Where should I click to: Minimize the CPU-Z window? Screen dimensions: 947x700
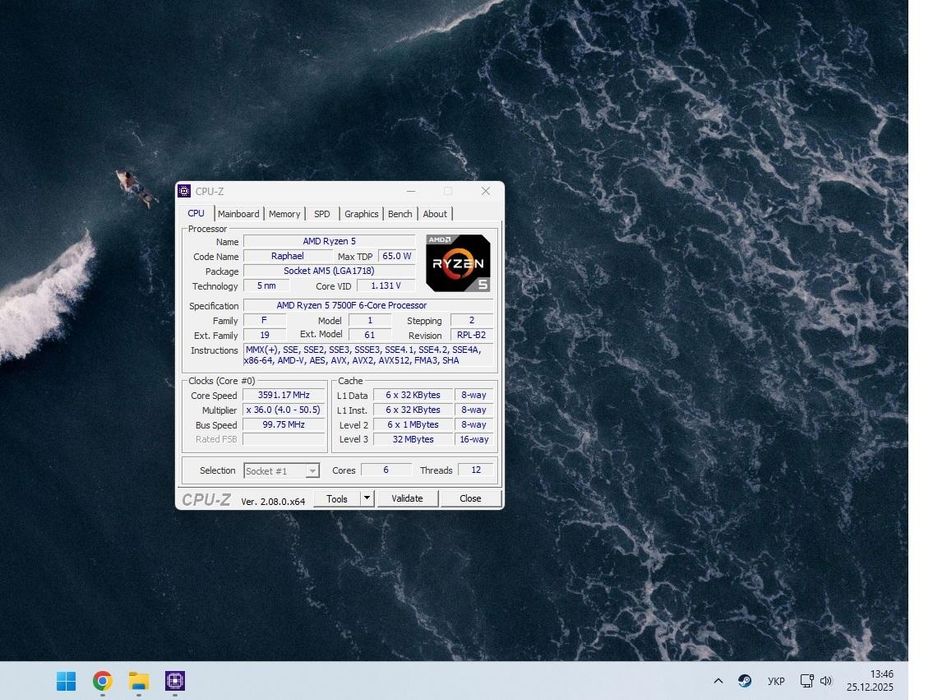click(x=411, y=191)
